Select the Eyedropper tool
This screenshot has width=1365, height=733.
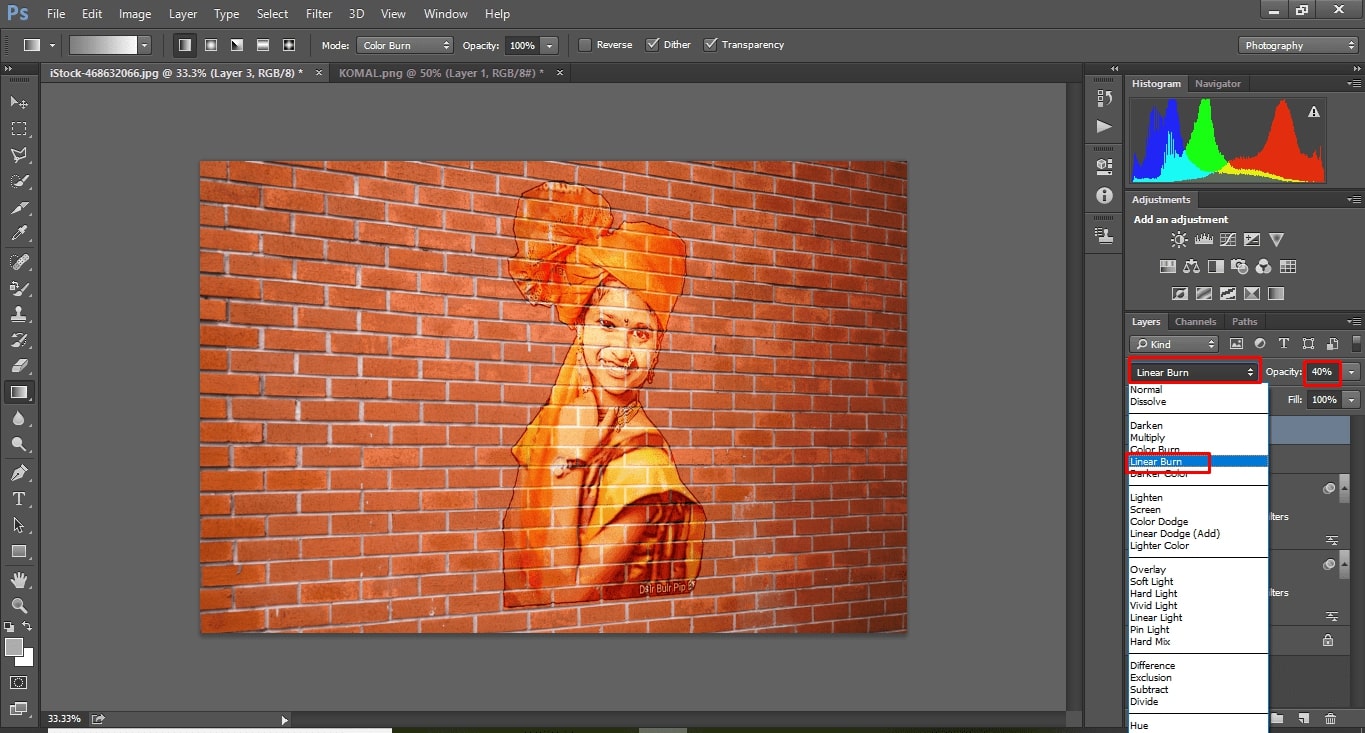(x=19, y=234)
